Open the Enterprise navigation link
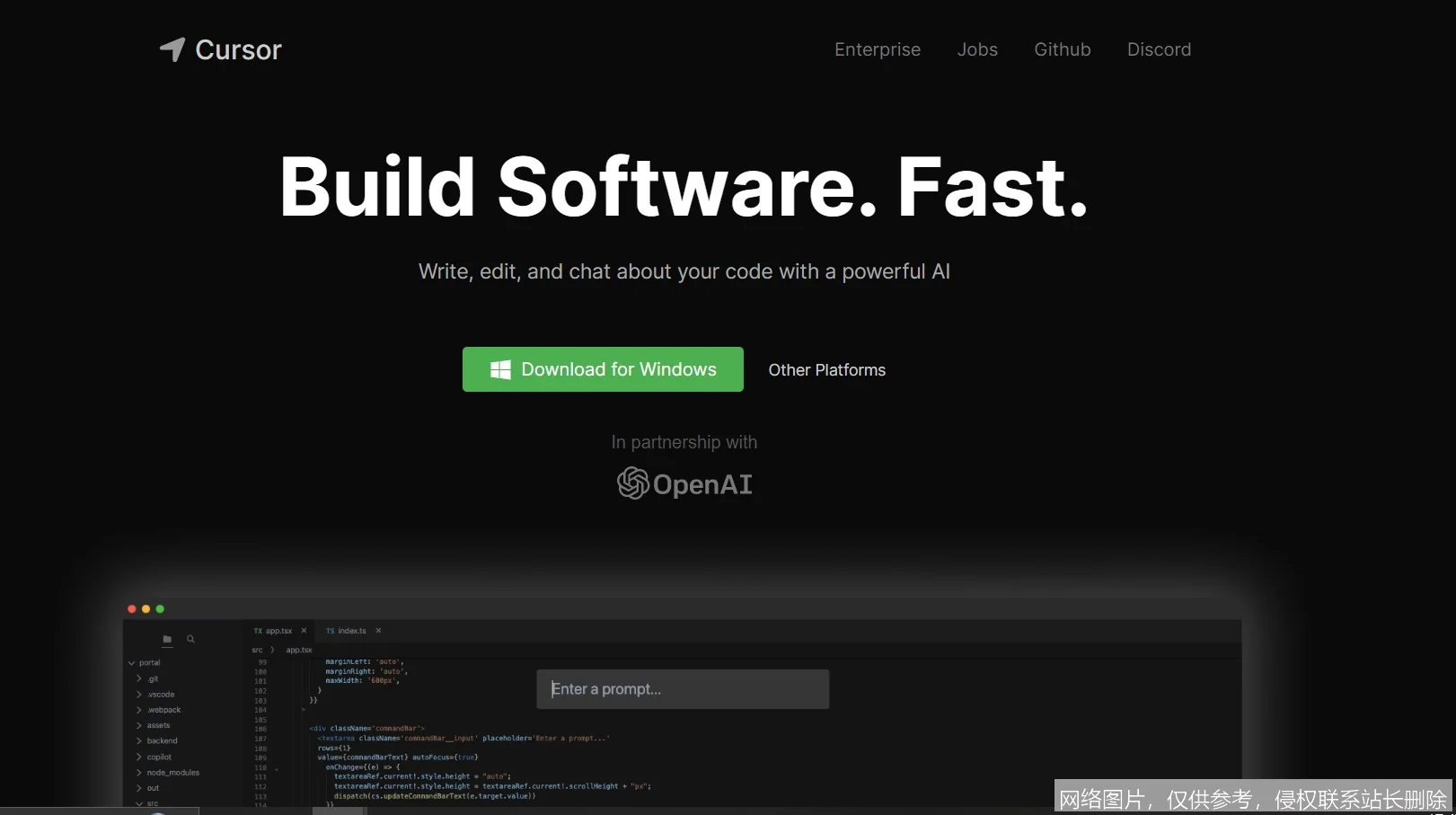The width and height of the screenshot is (1456, 815). (877, 49)
